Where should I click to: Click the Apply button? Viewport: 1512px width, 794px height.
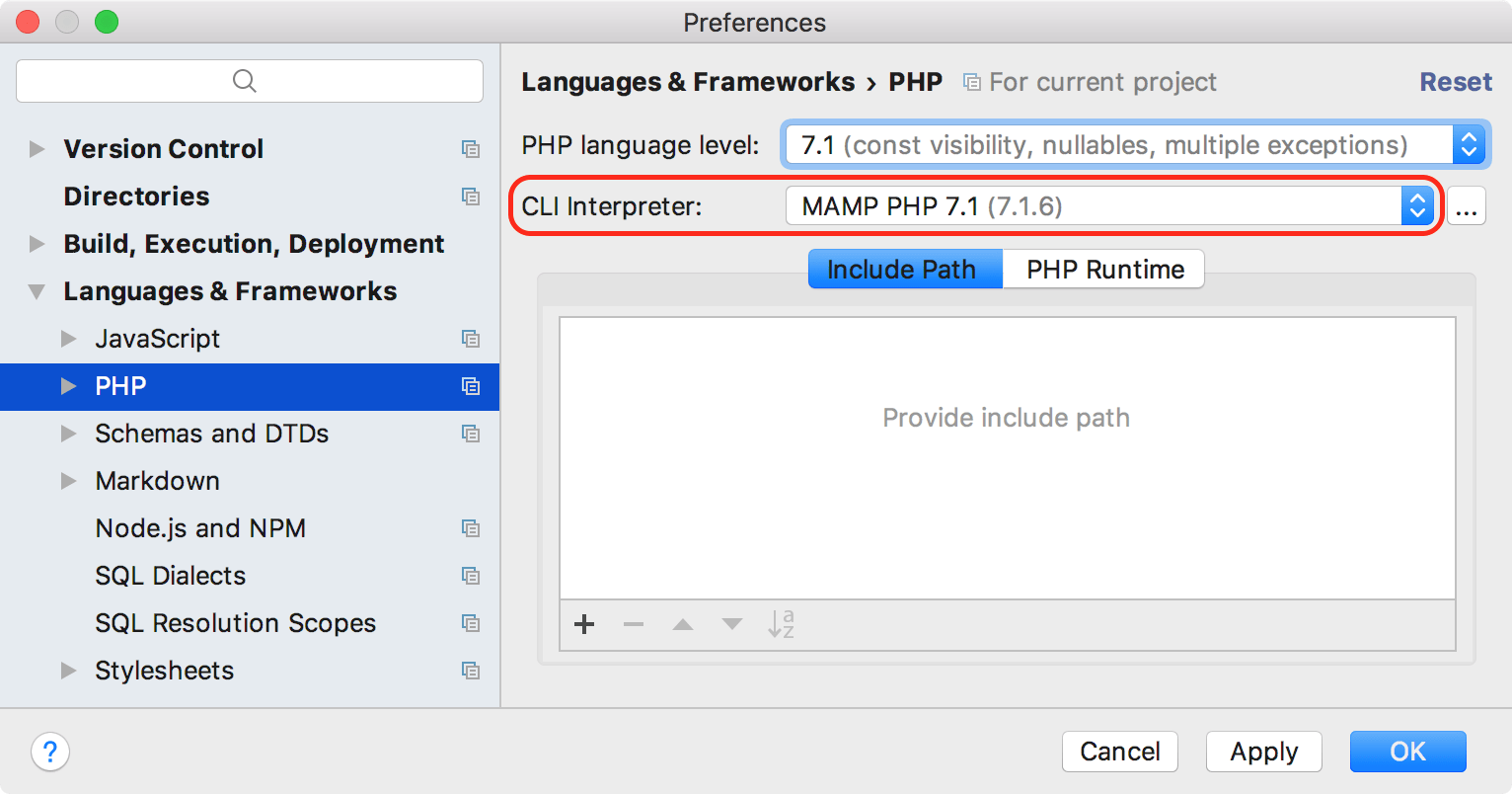[1264, 752]
